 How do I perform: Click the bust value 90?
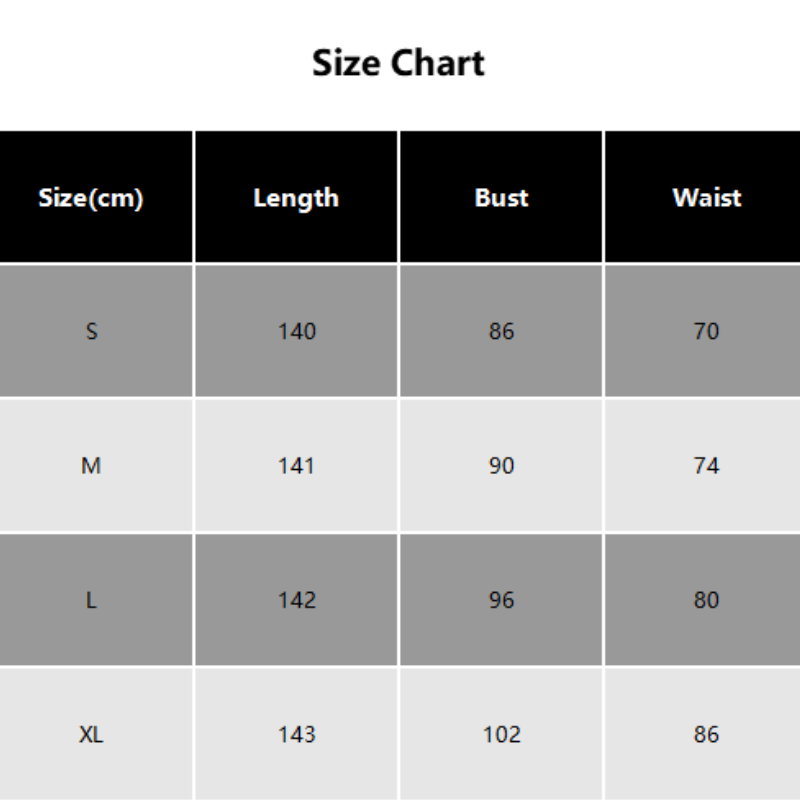pos(501,465)
